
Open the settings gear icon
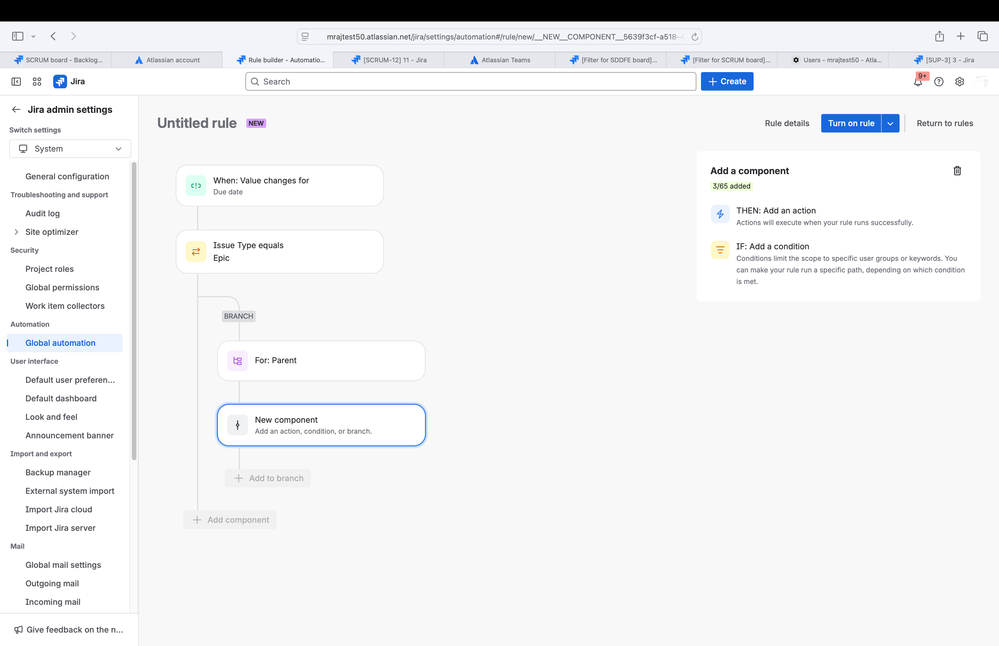pos(959,82)
